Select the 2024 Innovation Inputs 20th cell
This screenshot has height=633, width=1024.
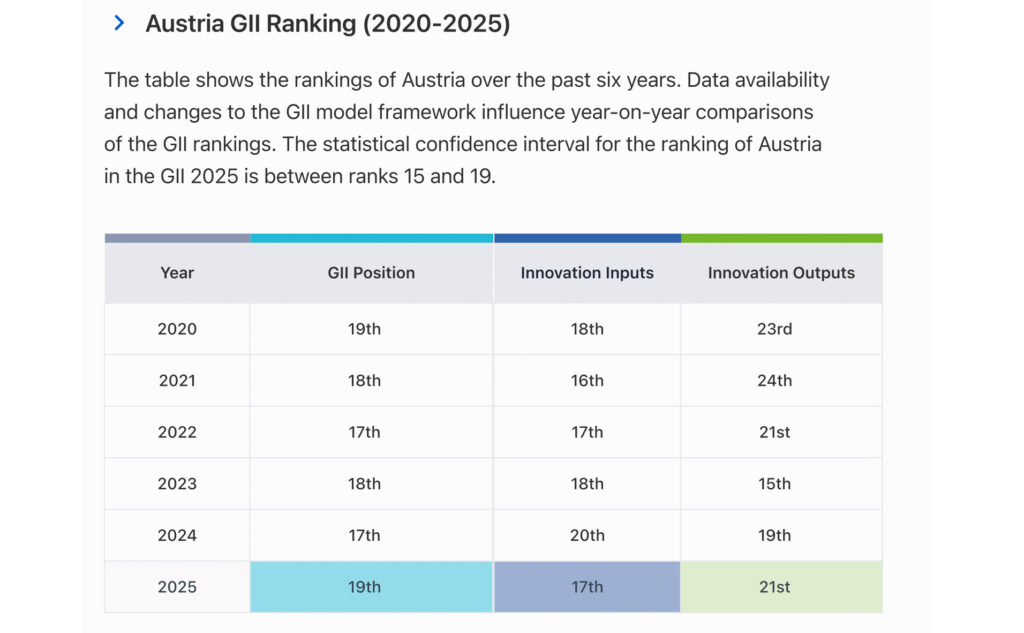click(587, 536)
